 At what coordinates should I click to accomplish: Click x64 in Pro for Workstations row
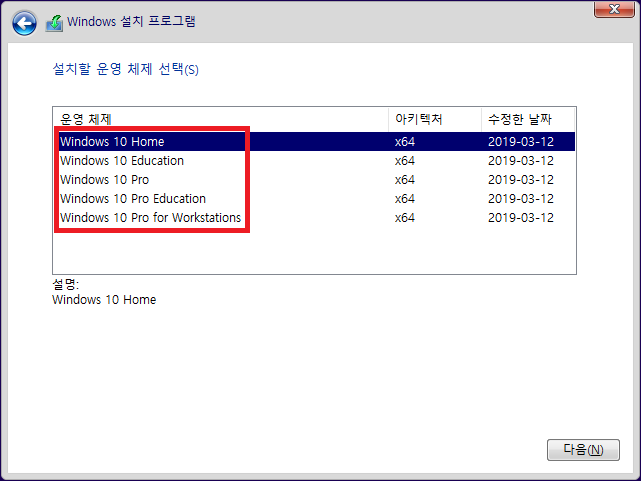coord(405,217)
